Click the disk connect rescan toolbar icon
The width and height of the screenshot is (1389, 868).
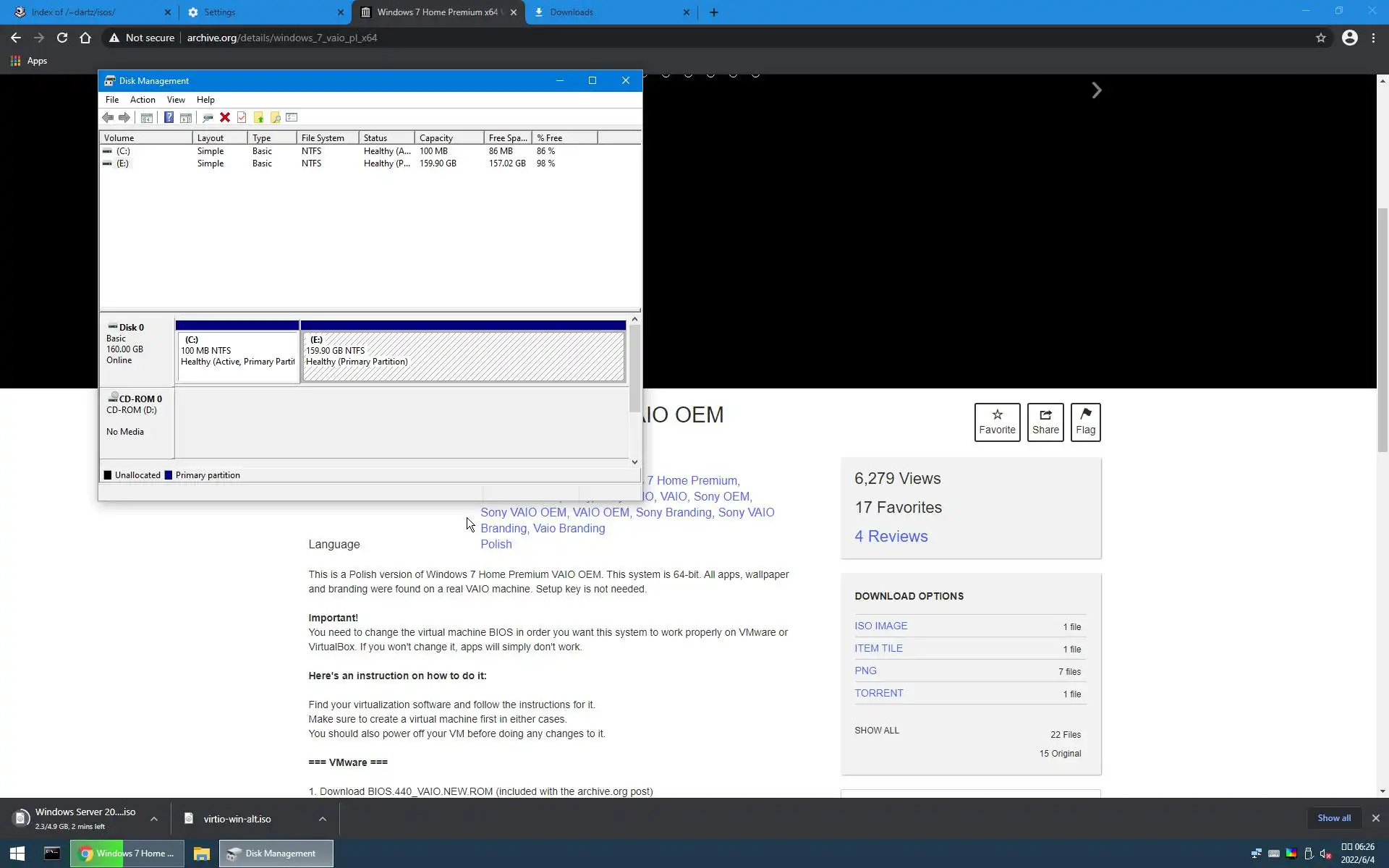coord(208,118)
